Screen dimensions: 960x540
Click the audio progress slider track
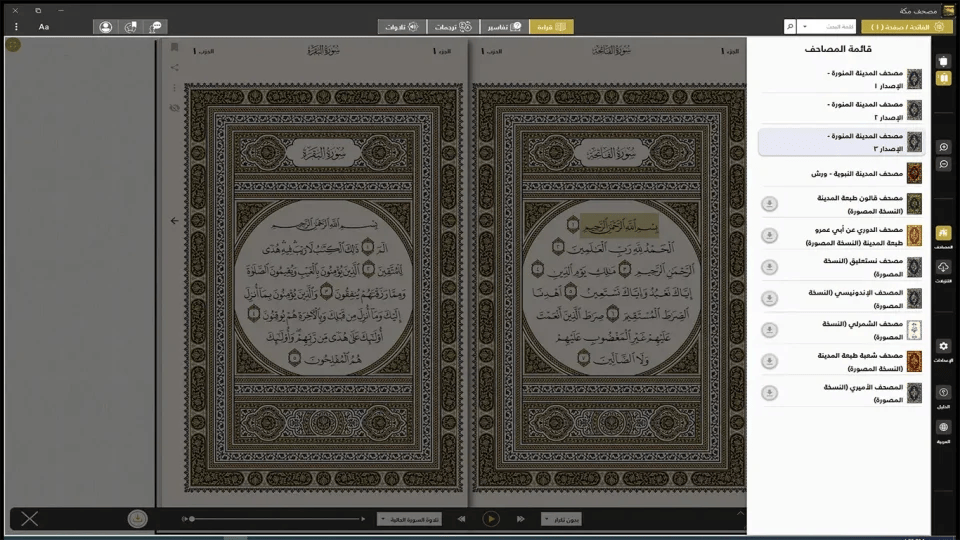click(277, 519)
